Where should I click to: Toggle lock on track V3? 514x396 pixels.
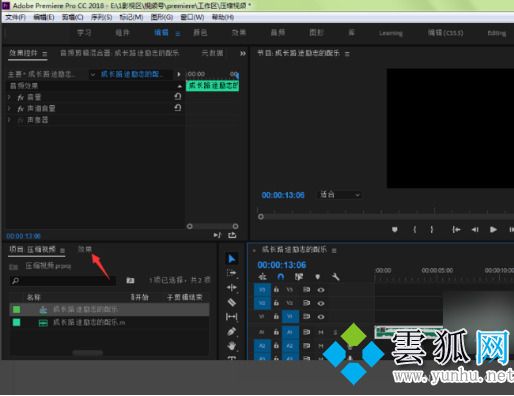(x=276, y=290)
